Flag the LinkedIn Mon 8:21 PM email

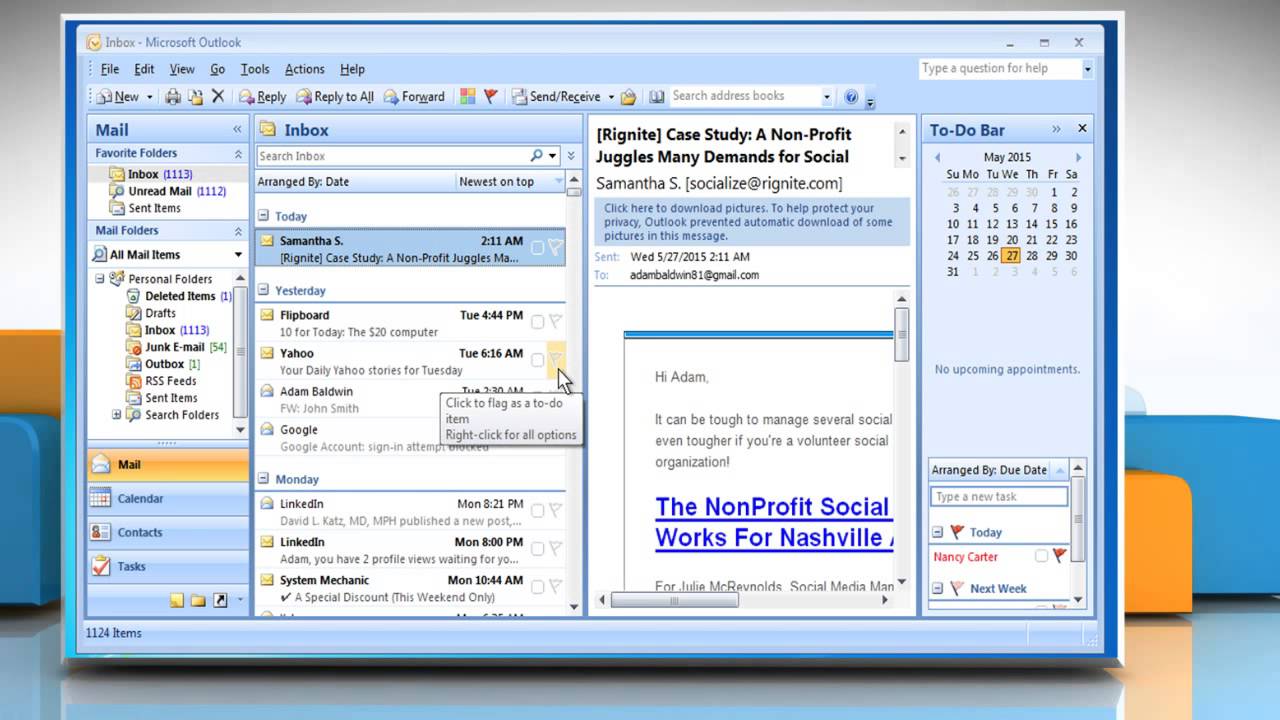(x=556, y=511)
